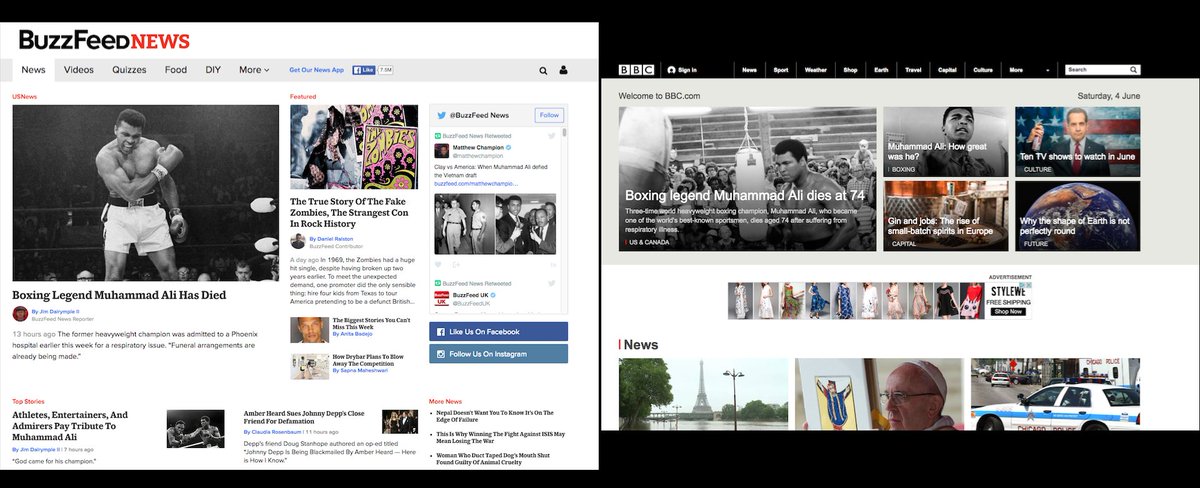Click the Eiffel Tower flood news thumbnail

703,395
